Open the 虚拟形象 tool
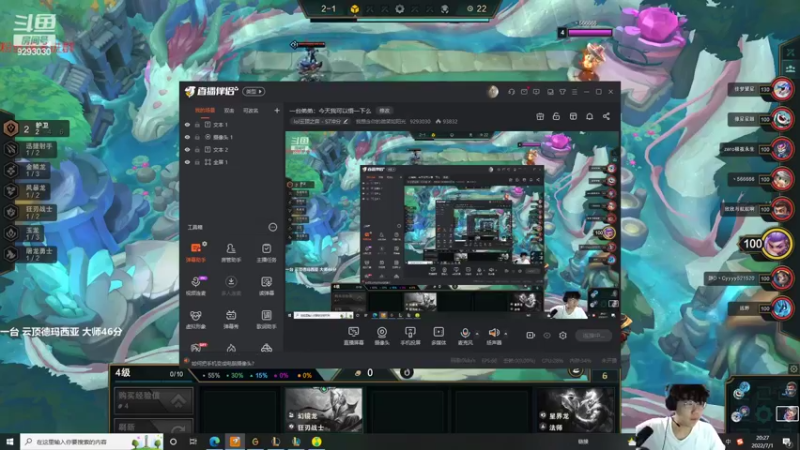The height and width of the screenshot is (450, 800). pos(195,319)
